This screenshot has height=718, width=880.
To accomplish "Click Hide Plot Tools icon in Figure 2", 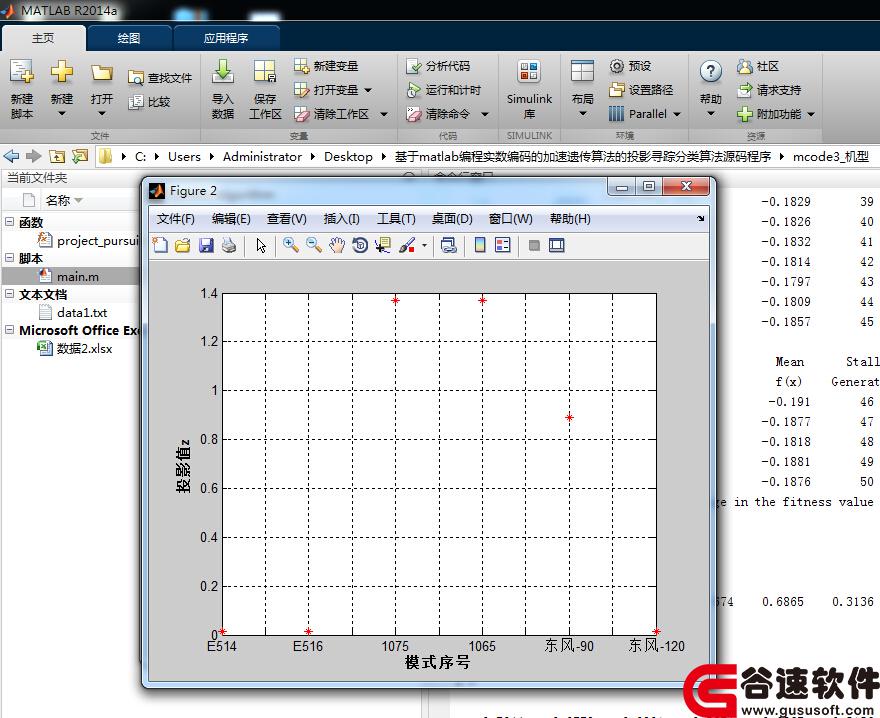I will (x=534, y=245).
